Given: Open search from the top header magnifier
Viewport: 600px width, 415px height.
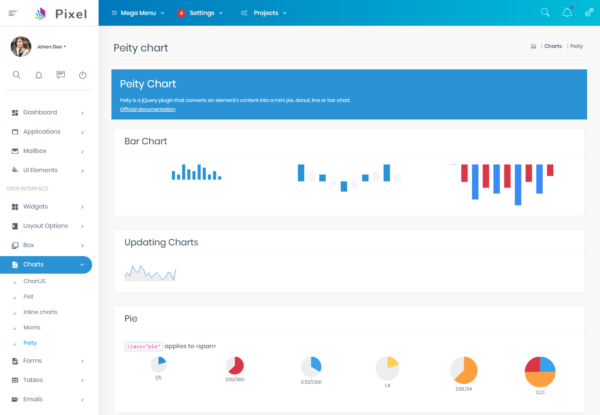Looking at the screenshot, I should (x=545, y=13).
